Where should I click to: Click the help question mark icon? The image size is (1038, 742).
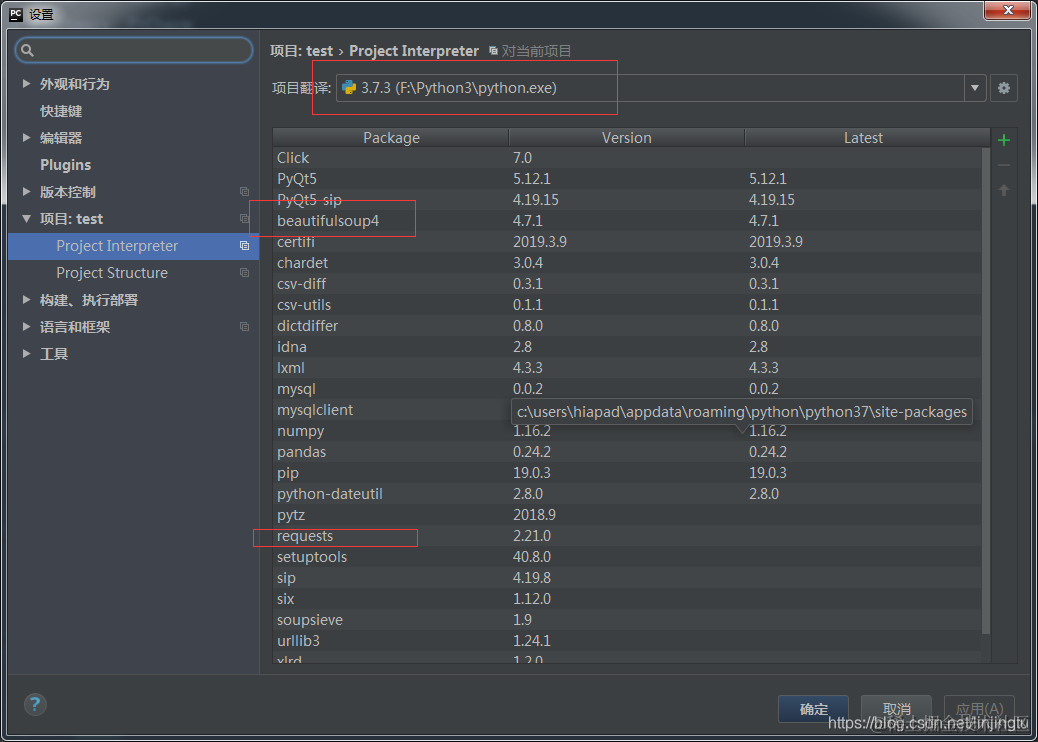[35, 704]
